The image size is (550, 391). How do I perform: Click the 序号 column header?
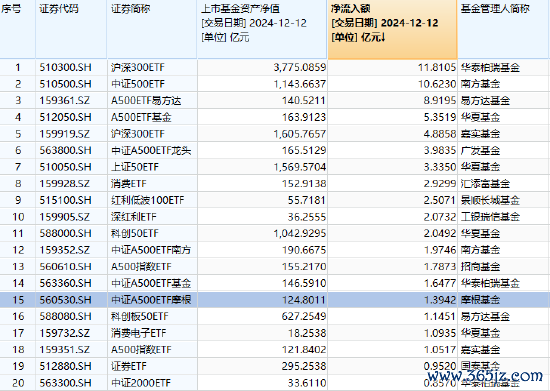point(18,29)
